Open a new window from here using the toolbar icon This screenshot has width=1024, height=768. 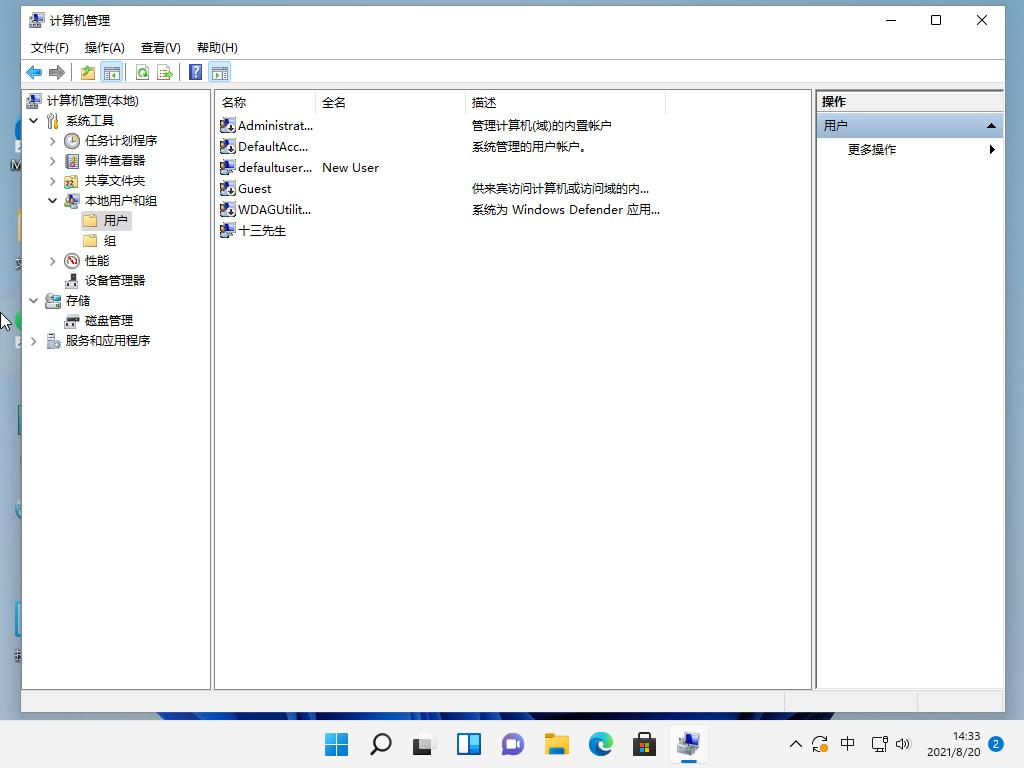(87, 71)
